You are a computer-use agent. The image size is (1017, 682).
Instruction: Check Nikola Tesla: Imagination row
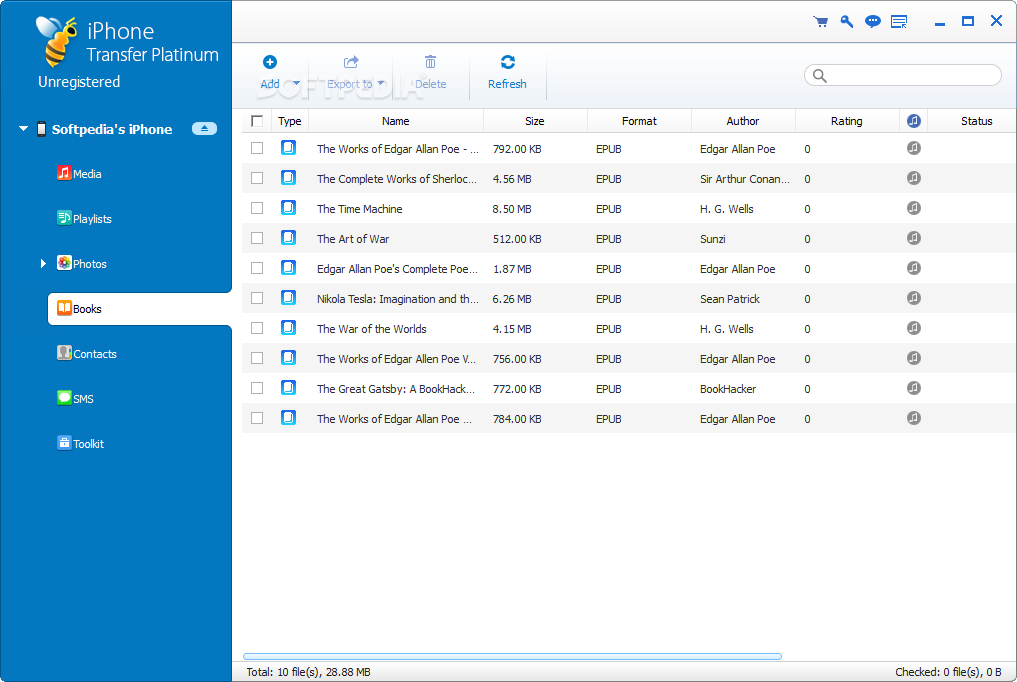[257, 298]
